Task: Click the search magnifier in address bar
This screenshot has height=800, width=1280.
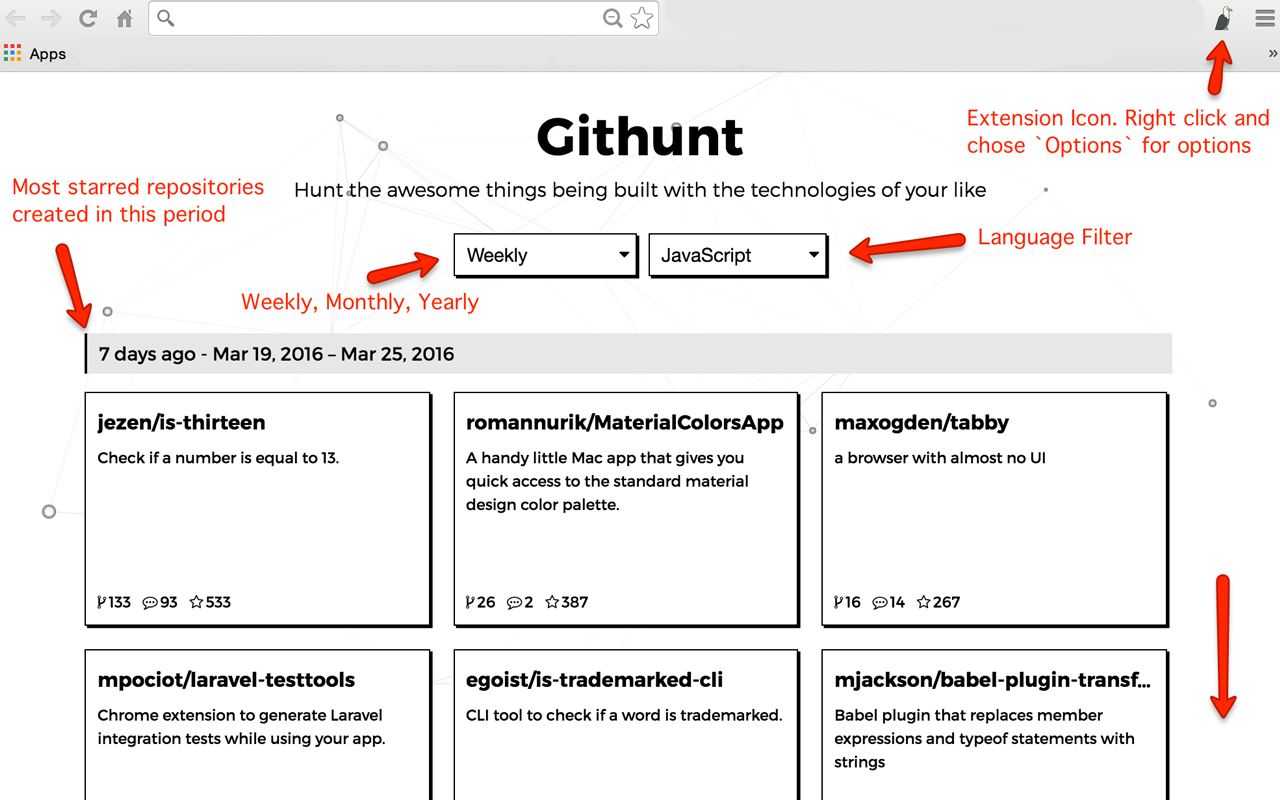Action: [166, 18]
